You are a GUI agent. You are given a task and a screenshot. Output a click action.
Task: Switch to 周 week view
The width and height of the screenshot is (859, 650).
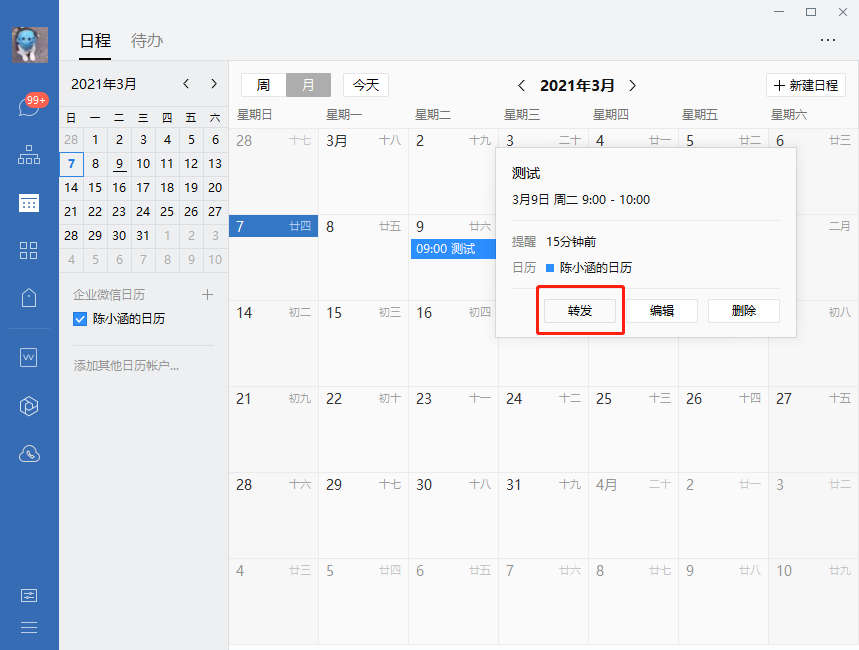(x=263, y=85)
